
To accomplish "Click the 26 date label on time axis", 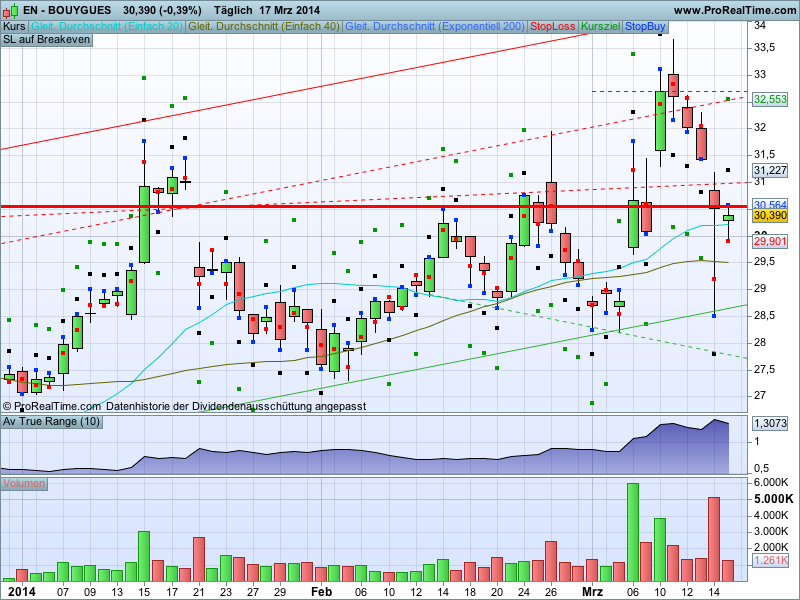I will 551,592.
